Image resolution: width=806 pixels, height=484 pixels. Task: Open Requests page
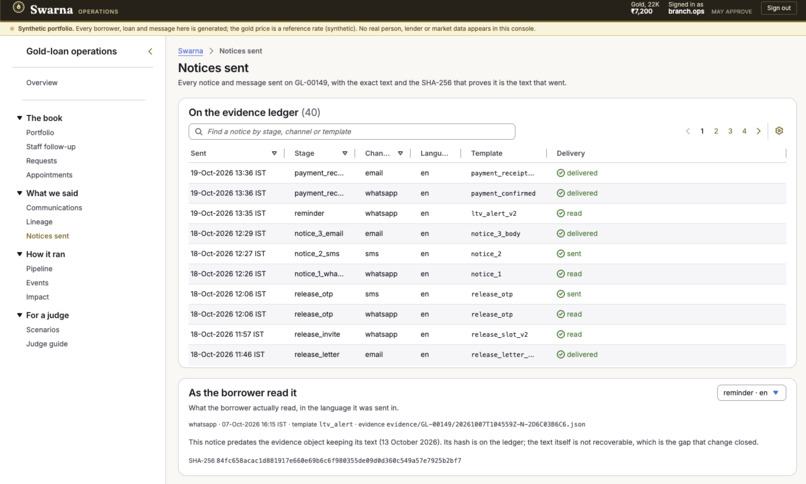pyautogui.click(x=42, y=161)
